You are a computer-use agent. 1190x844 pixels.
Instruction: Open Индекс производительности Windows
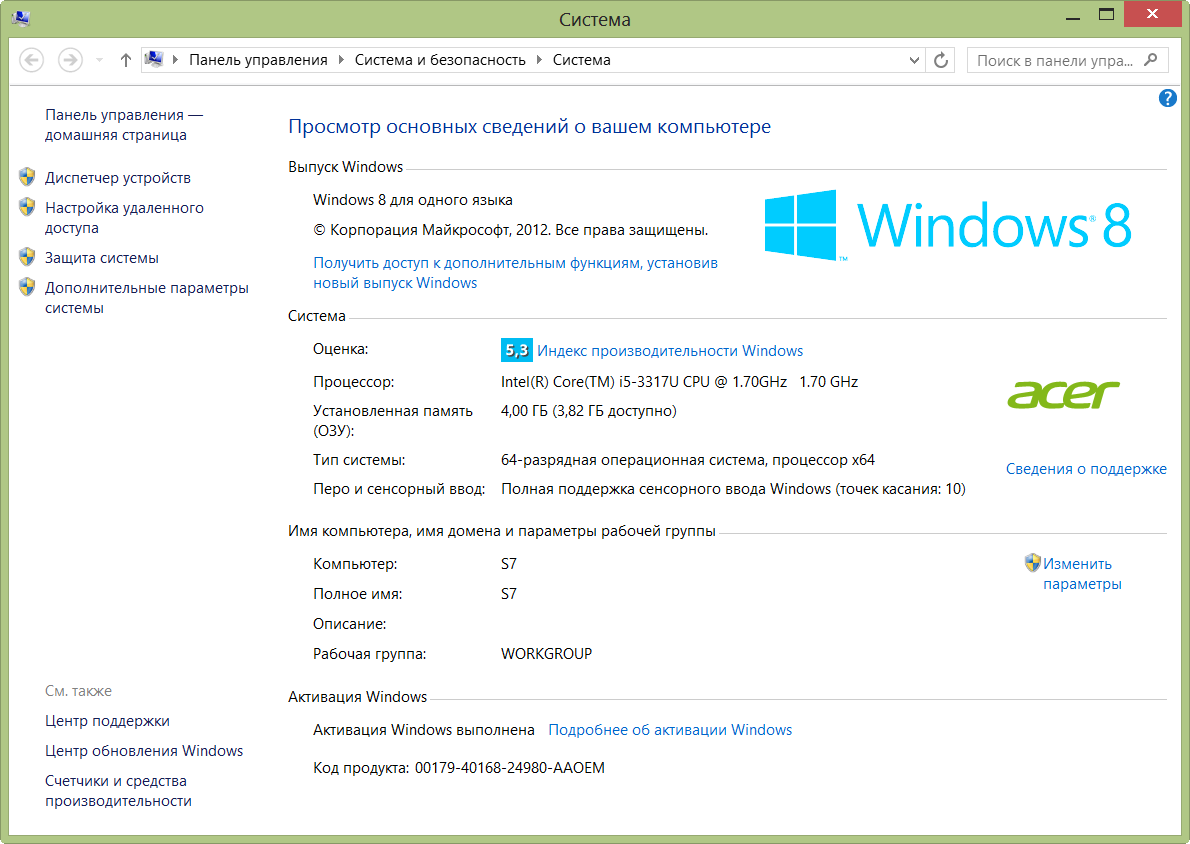click(x=670, y=351)
